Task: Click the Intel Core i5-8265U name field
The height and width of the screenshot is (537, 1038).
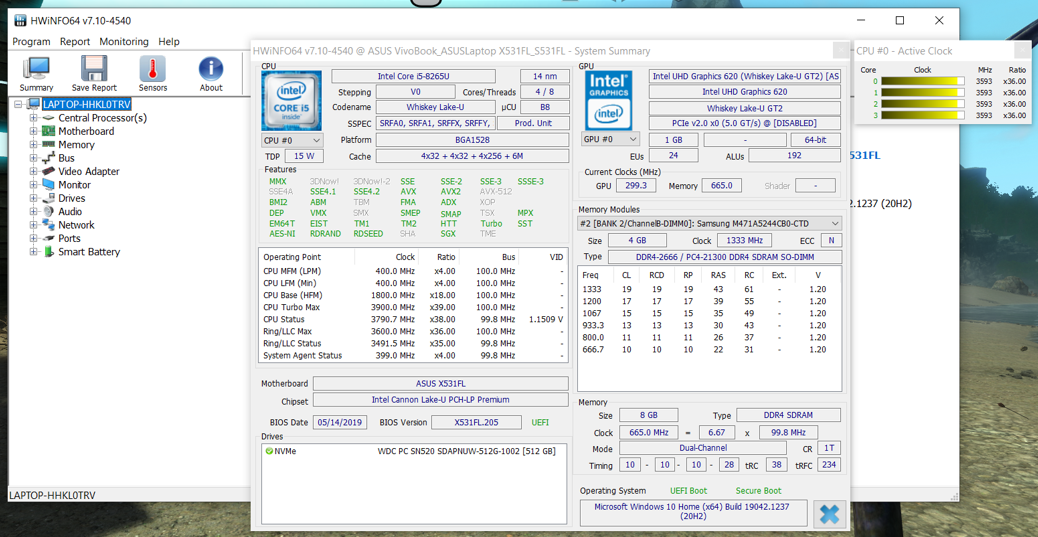Action: pos(413,76)
